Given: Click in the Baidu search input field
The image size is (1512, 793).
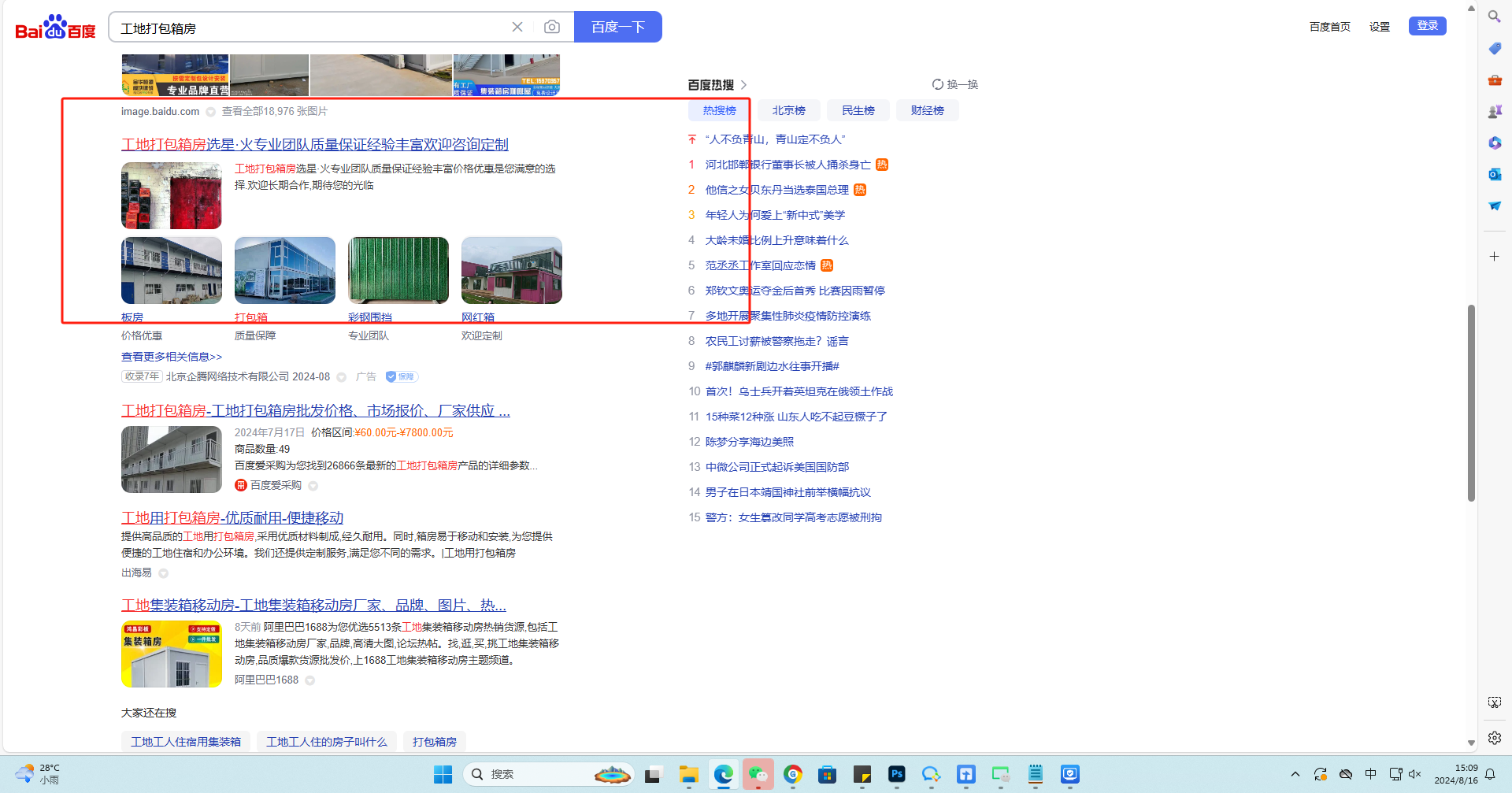Looking at the screenshot, I should (x=311, y=28).
